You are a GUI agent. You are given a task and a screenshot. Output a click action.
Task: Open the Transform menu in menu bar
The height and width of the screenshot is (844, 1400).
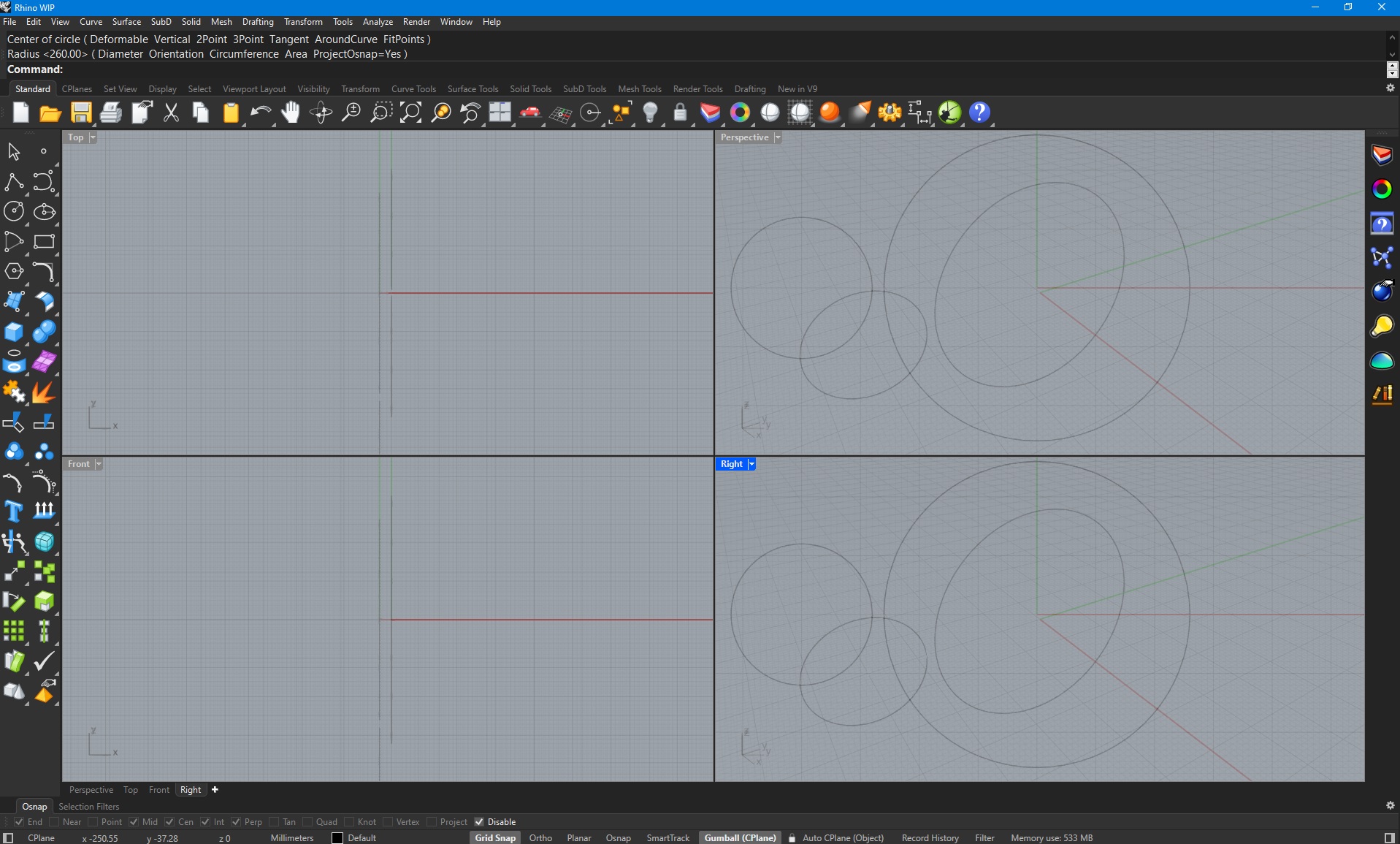(303, 22)
